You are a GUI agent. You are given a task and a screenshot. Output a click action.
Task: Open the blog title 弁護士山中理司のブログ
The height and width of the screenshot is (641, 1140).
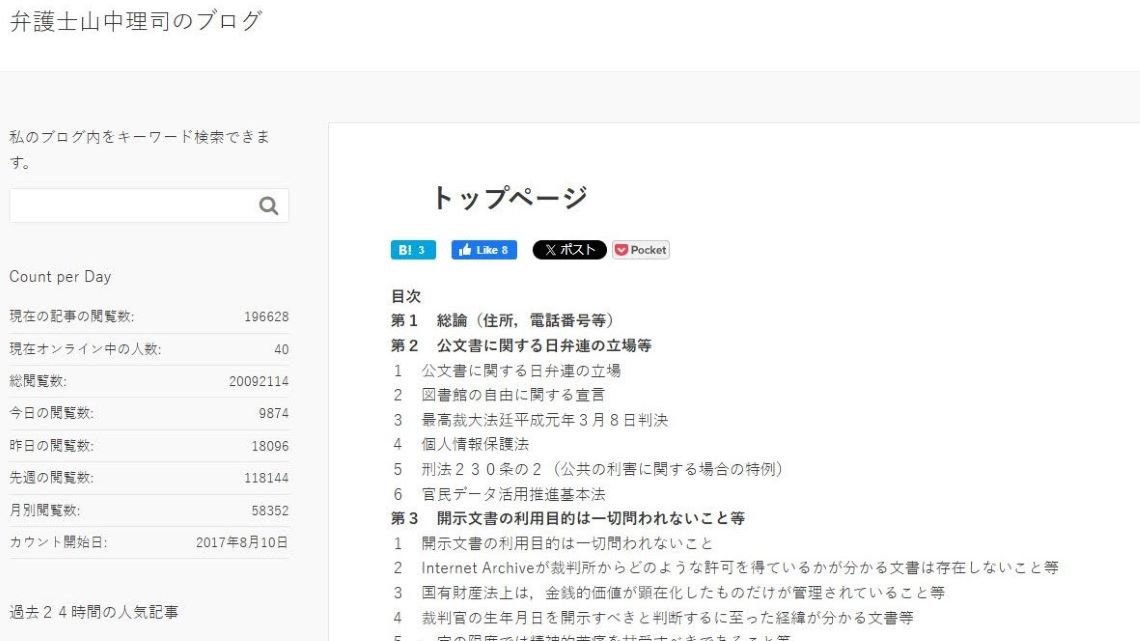click(136, 21)
